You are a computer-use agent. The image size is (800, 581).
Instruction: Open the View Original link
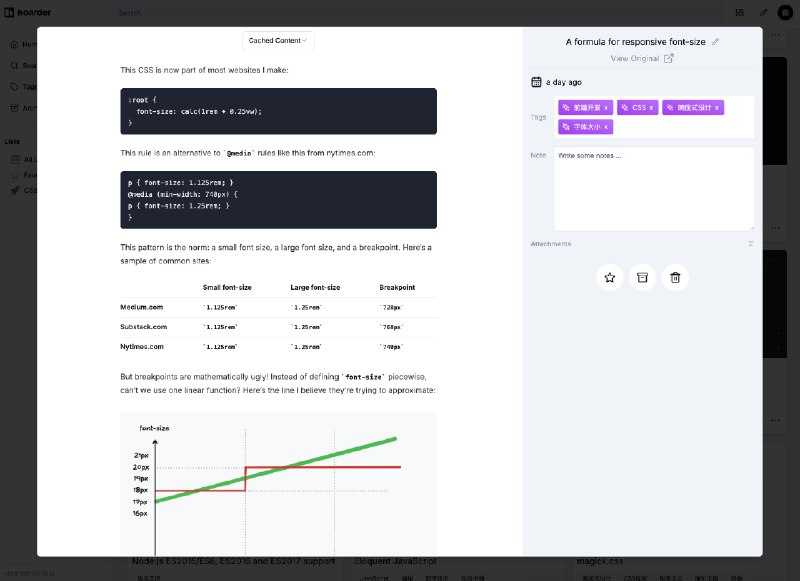click(x=635, y=59)
